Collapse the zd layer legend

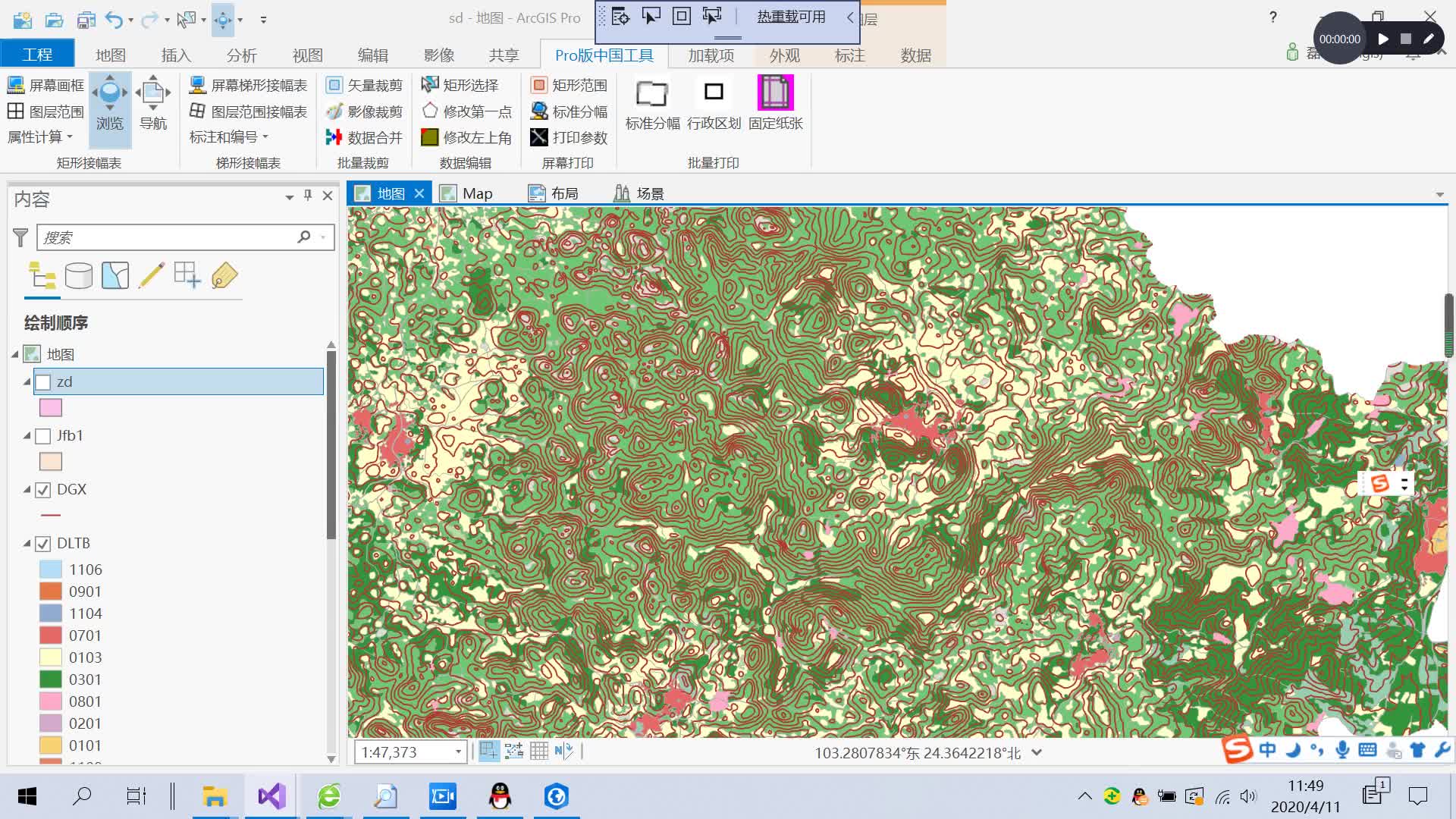click(x=27, y=382)
